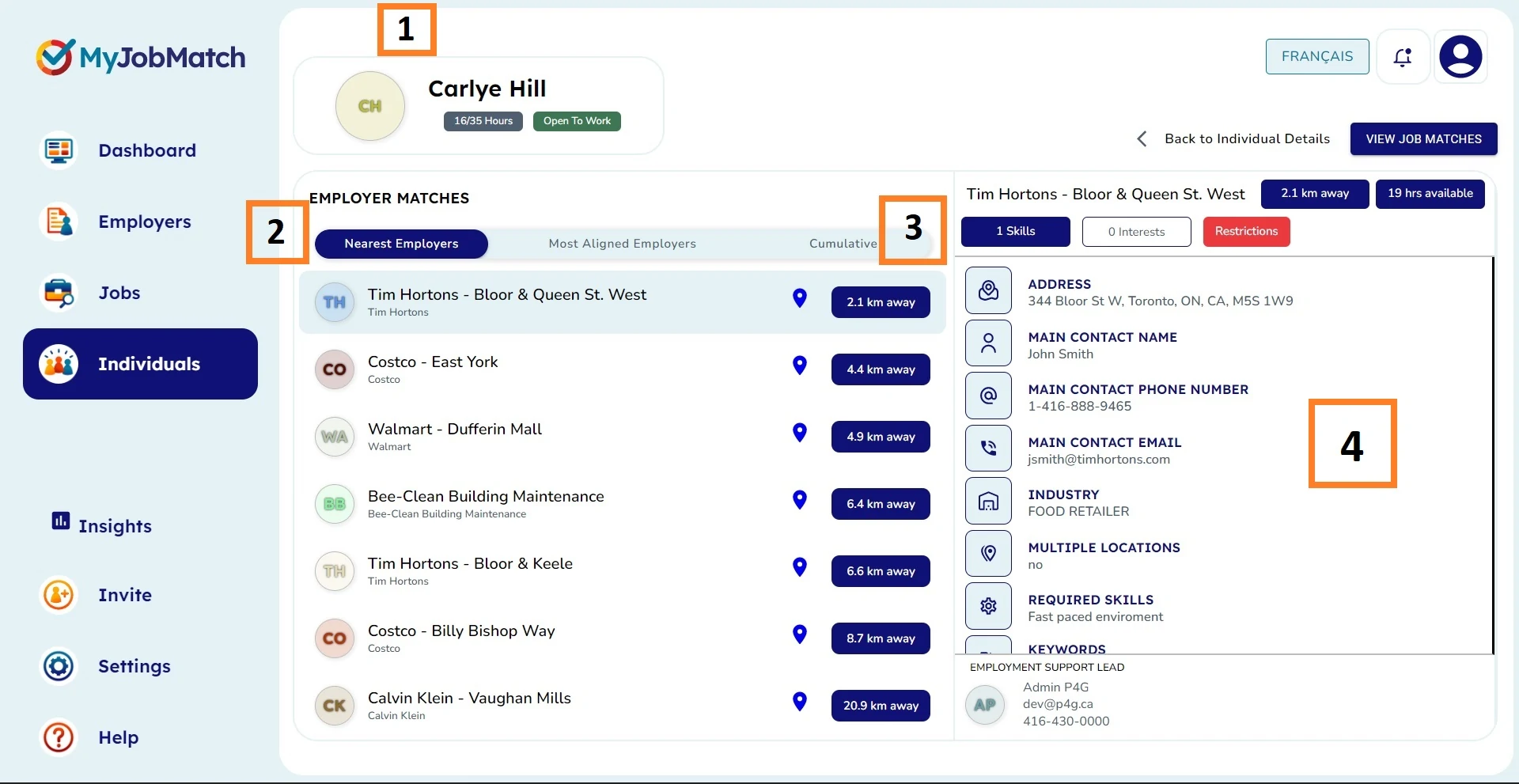Open the user profile avatar icon
1519x784 pixels.
click(x=1460, y=57)
